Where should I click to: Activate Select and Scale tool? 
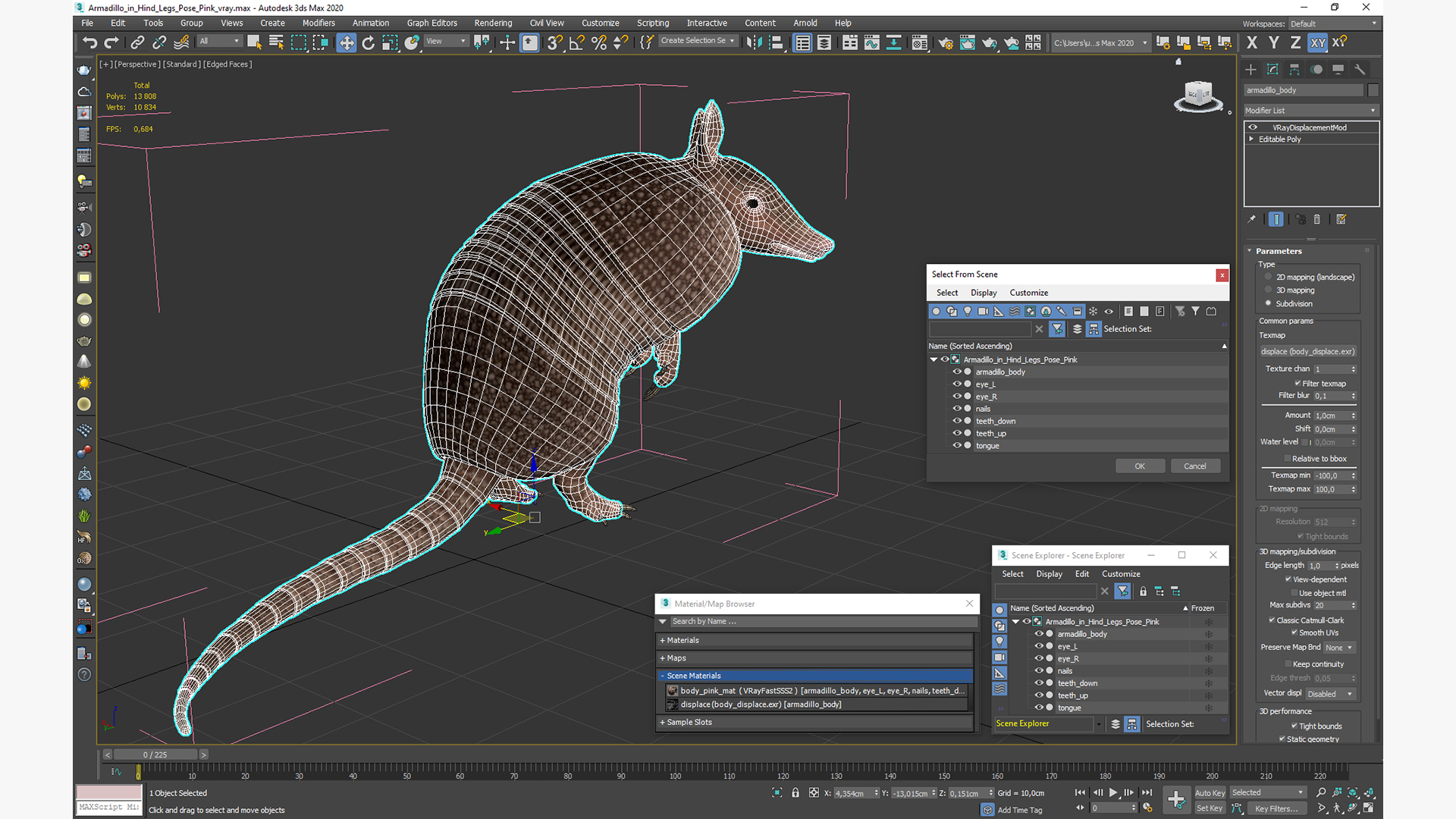click(x=390, y=42)
